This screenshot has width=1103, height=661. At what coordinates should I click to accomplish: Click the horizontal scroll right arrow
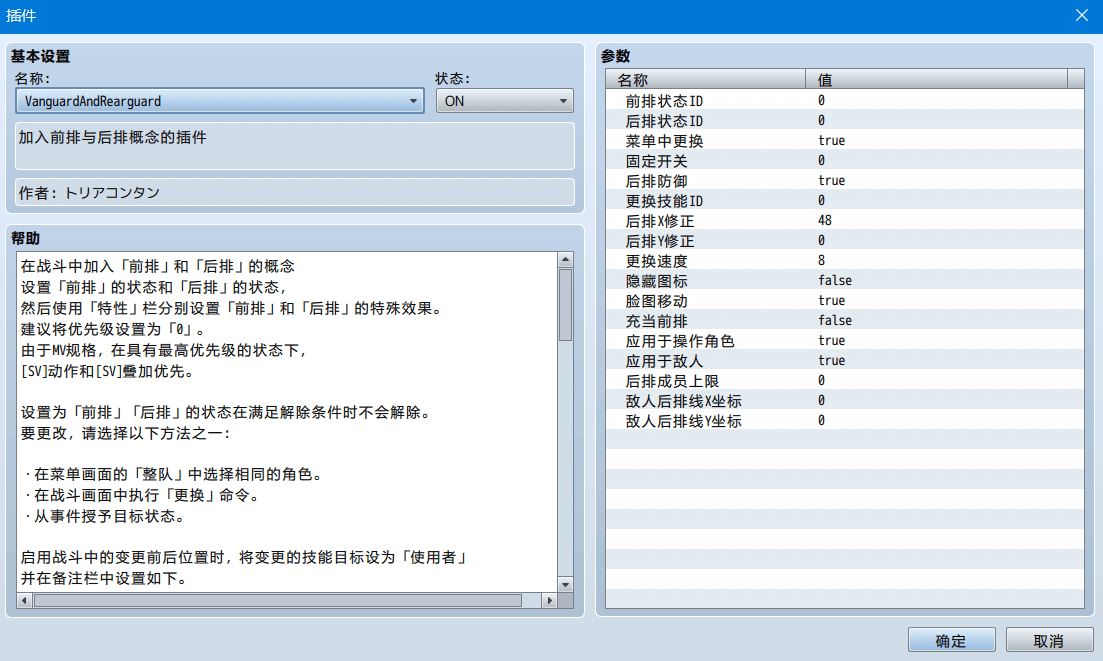click(x=549, y=601)
